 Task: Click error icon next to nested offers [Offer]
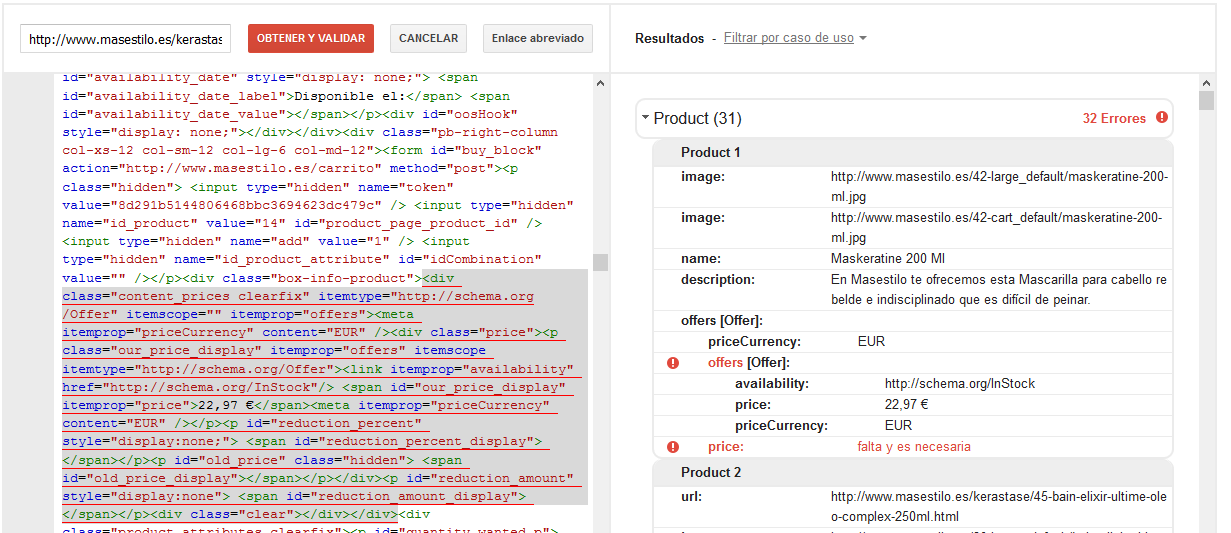point(672,363)
